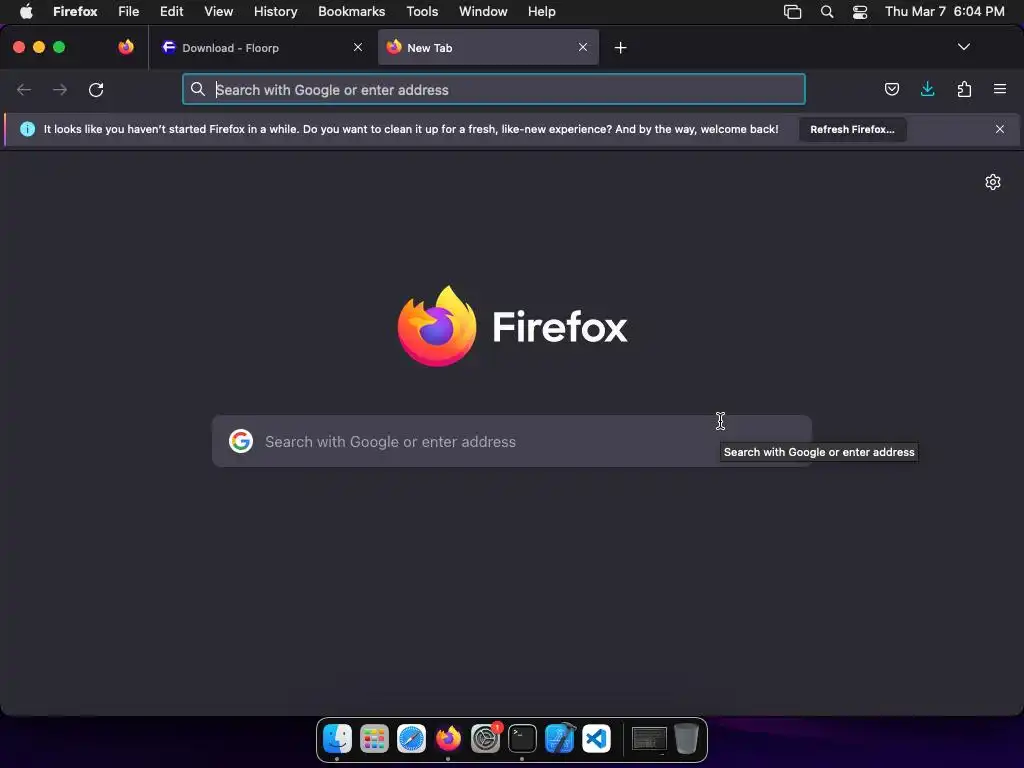Open the File menu

click(129, 12)
